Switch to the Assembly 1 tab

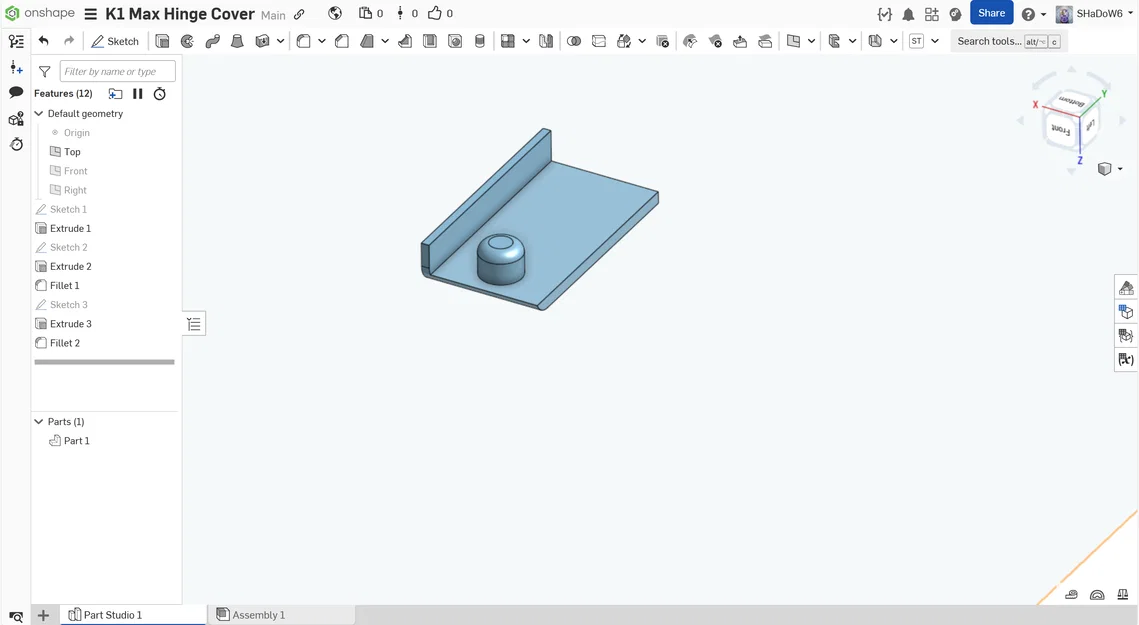(251, 615)
